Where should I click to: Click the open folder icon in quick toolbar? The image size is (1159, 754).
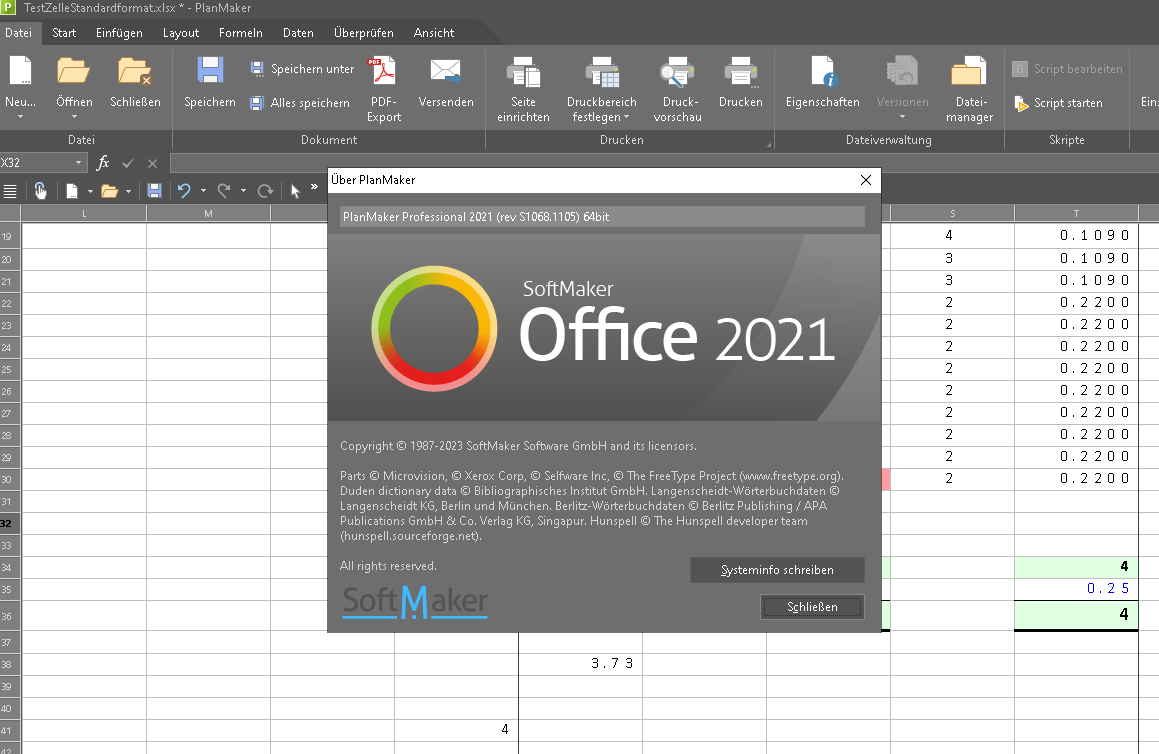coord(109,191)
